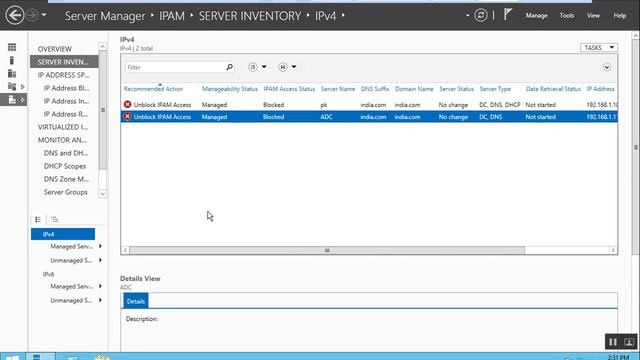Open DHCP Scopes navigation item
Viewport: 640px width, 360px height.
65,166
